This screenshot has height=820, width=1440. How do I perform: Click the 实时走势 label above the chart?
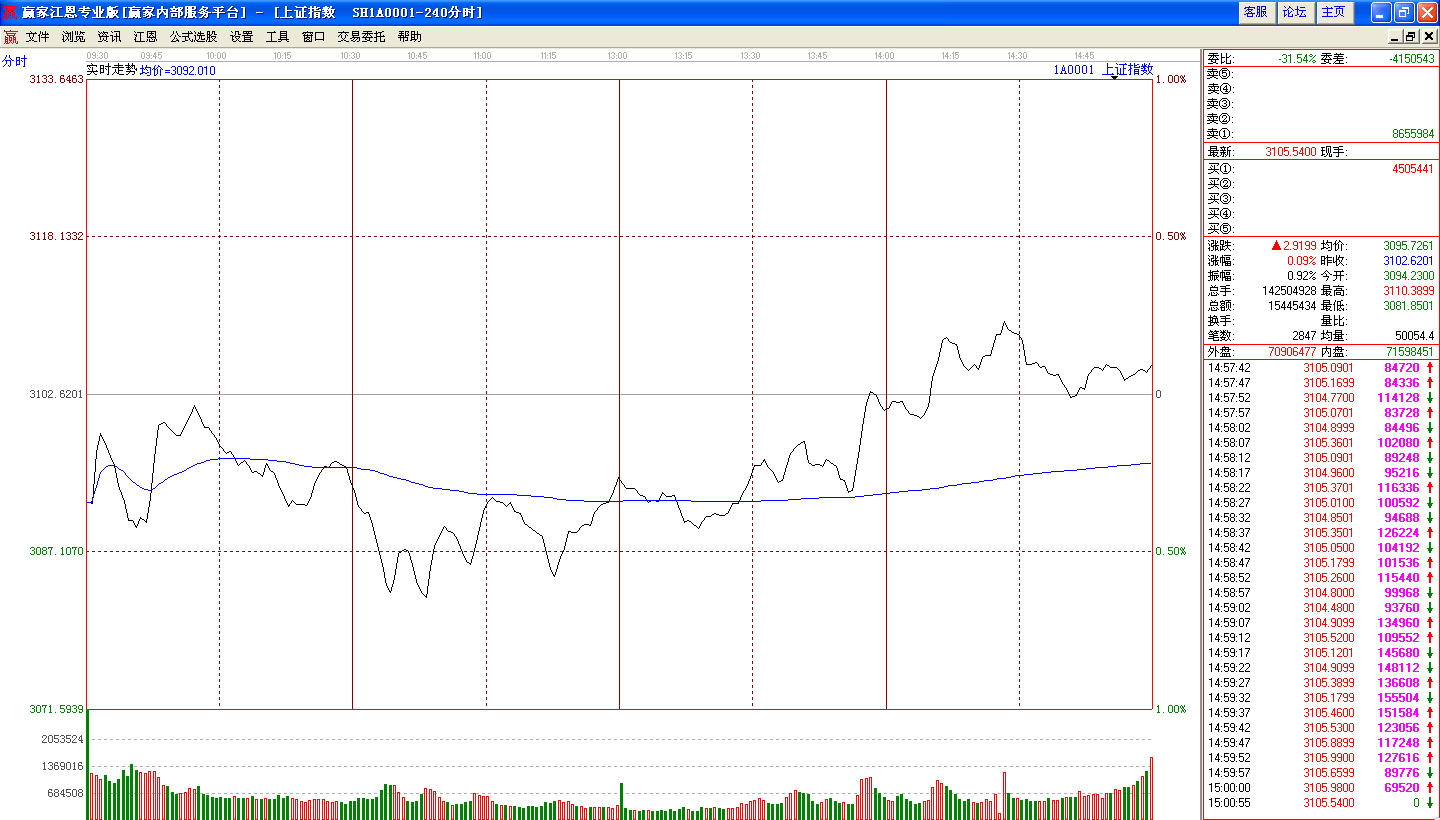click(x=111, y=70)
